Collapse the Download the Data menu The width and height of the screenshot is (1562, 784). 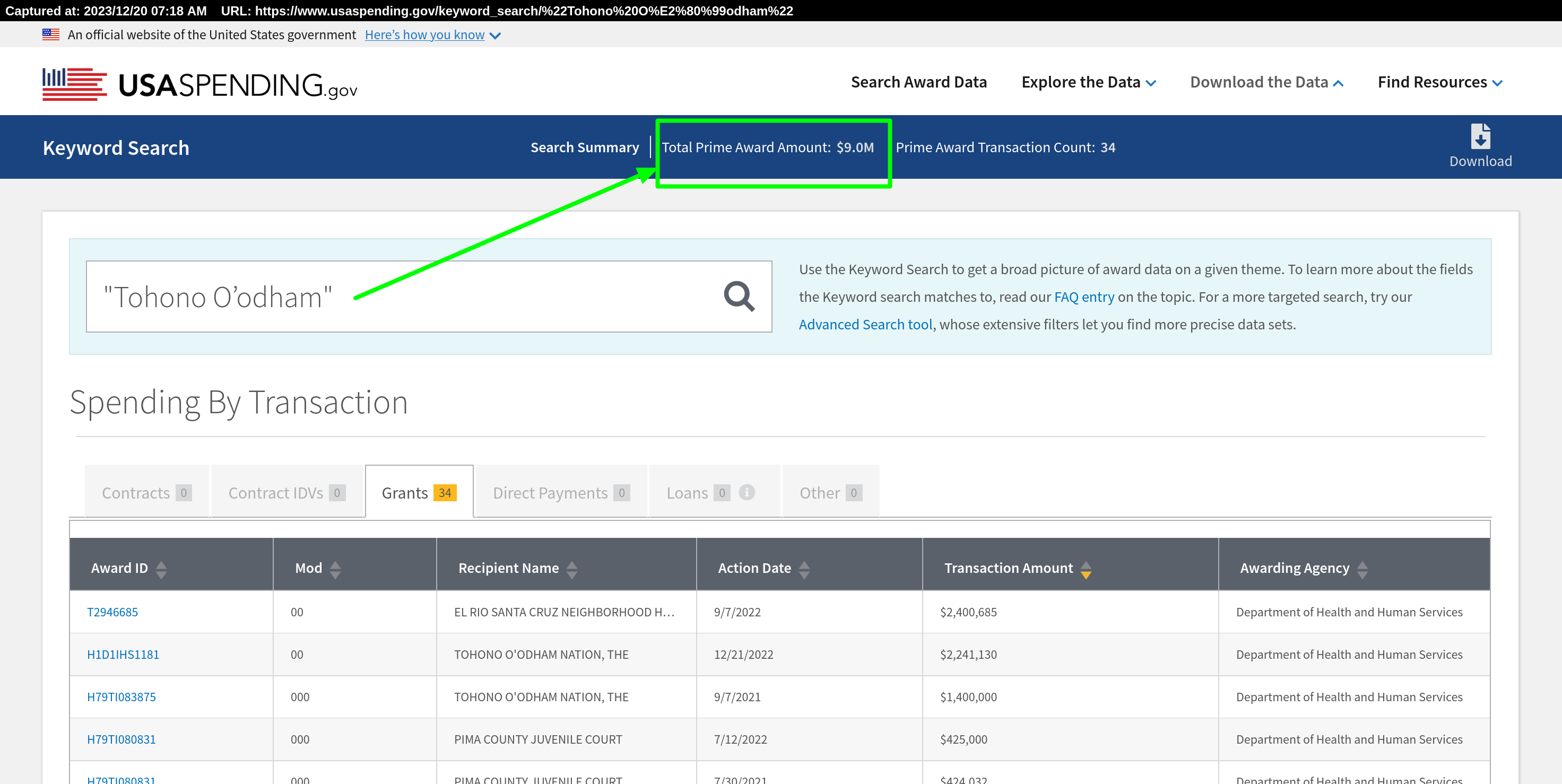(1266, 82)
